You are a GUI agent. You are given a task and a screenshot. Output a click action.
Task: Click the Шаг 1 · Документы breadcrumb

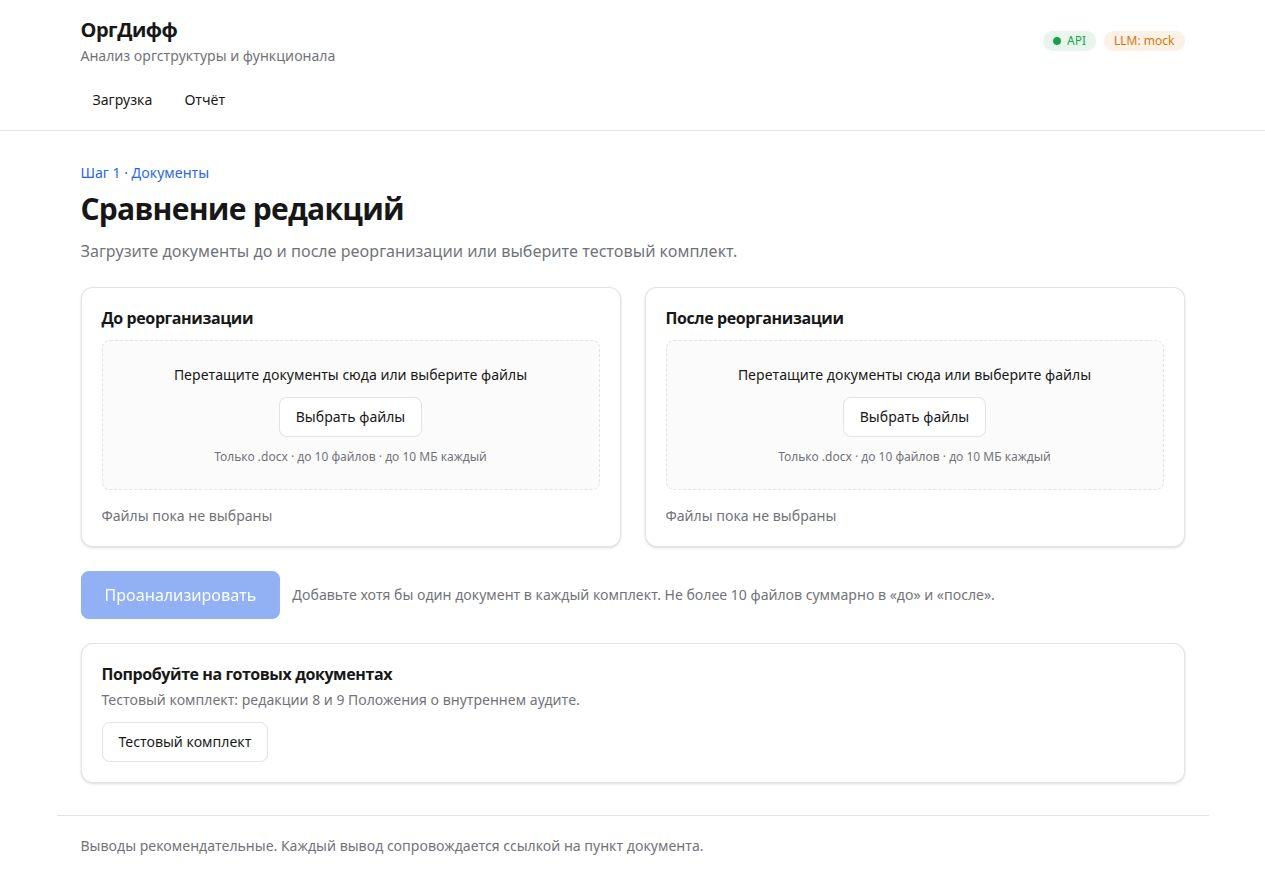click(x=145, y=173)
